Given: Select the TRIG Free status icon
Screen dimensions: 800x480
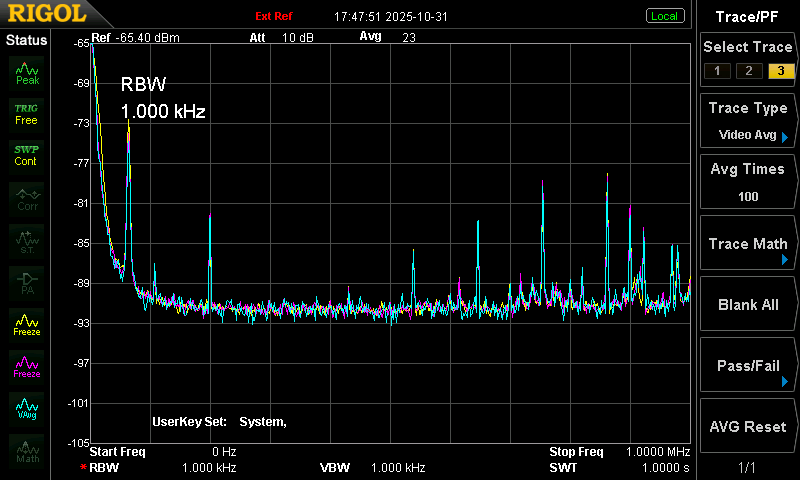Looking at the screenshot, I should point(27,115).
